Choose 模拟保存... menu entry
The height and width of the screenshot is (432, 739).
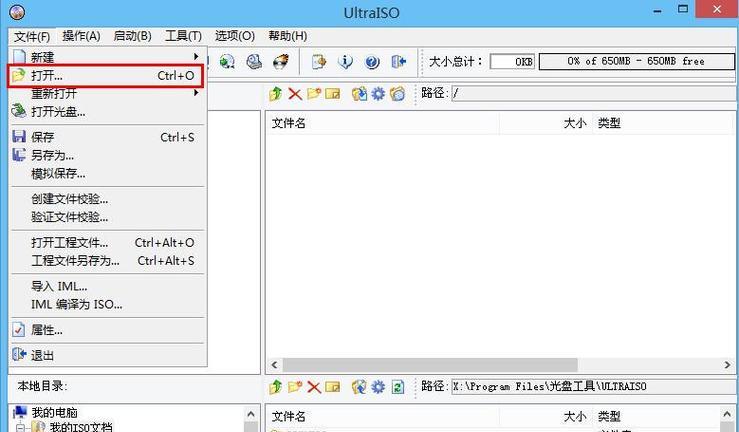coord(107,173)
